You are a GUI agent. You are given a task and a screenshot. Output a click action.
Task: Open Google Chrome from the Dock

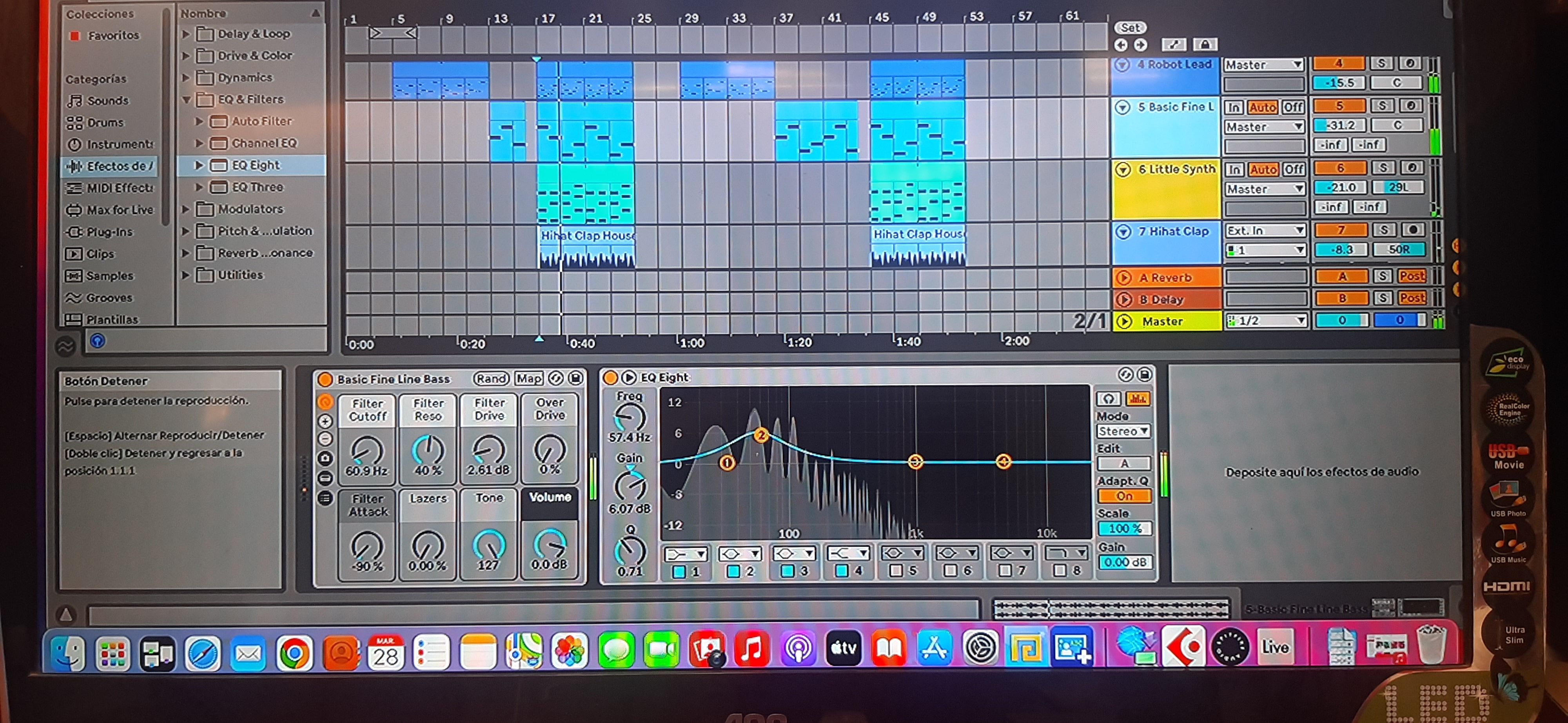click(294, 653)
